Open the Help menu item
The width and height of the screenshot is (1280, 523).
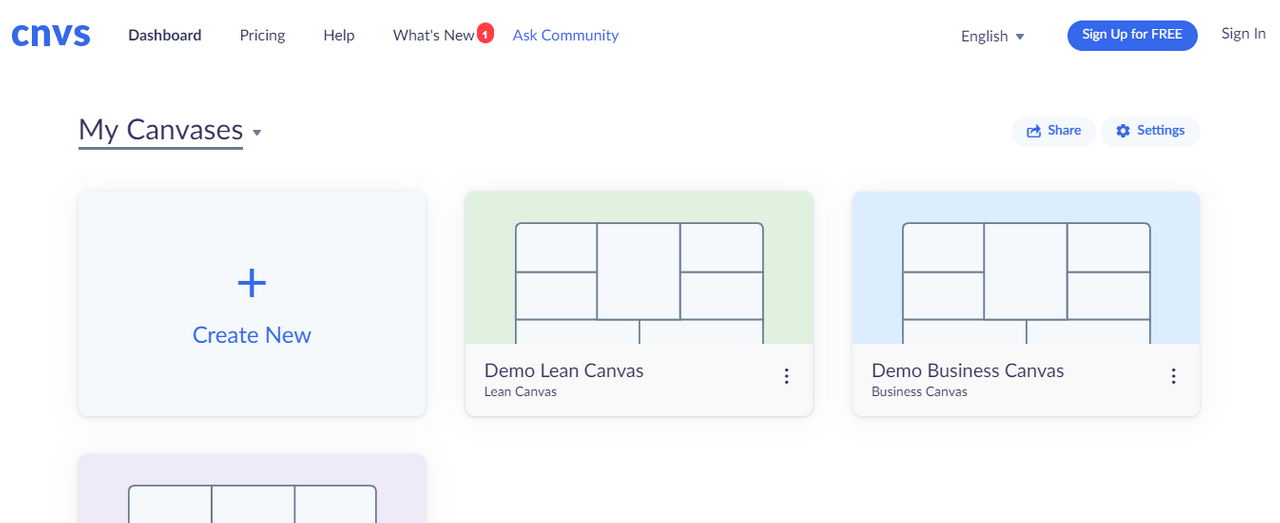point(339,35)
